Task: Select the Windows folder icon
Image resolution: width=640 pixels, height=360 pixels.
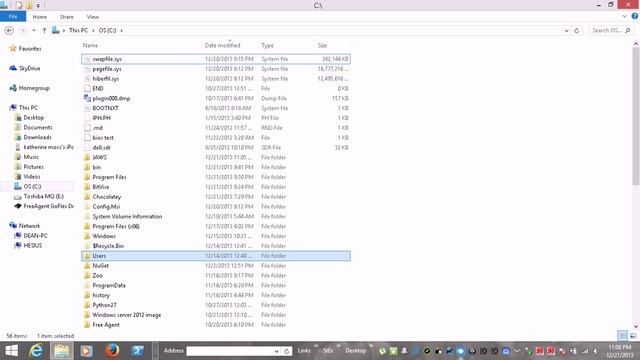Action: pyautogui.click(x=87, y=236)
